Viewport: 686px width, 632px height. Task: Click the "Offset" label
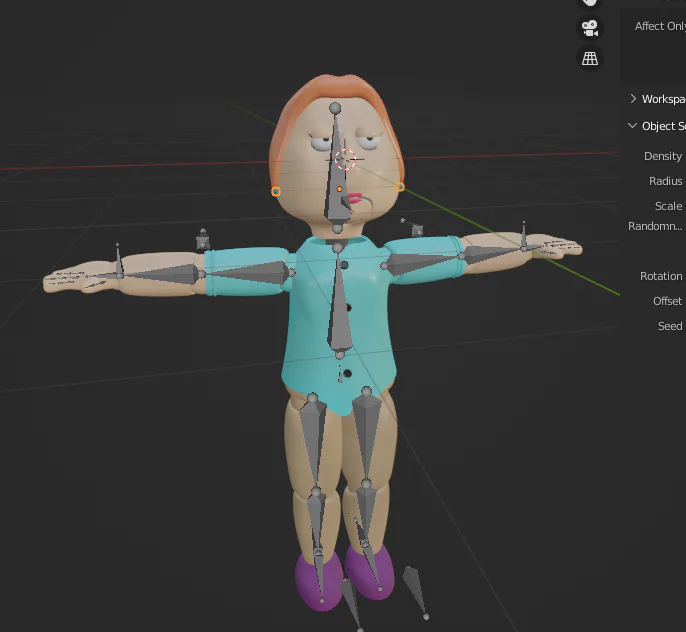coord(667,301)
